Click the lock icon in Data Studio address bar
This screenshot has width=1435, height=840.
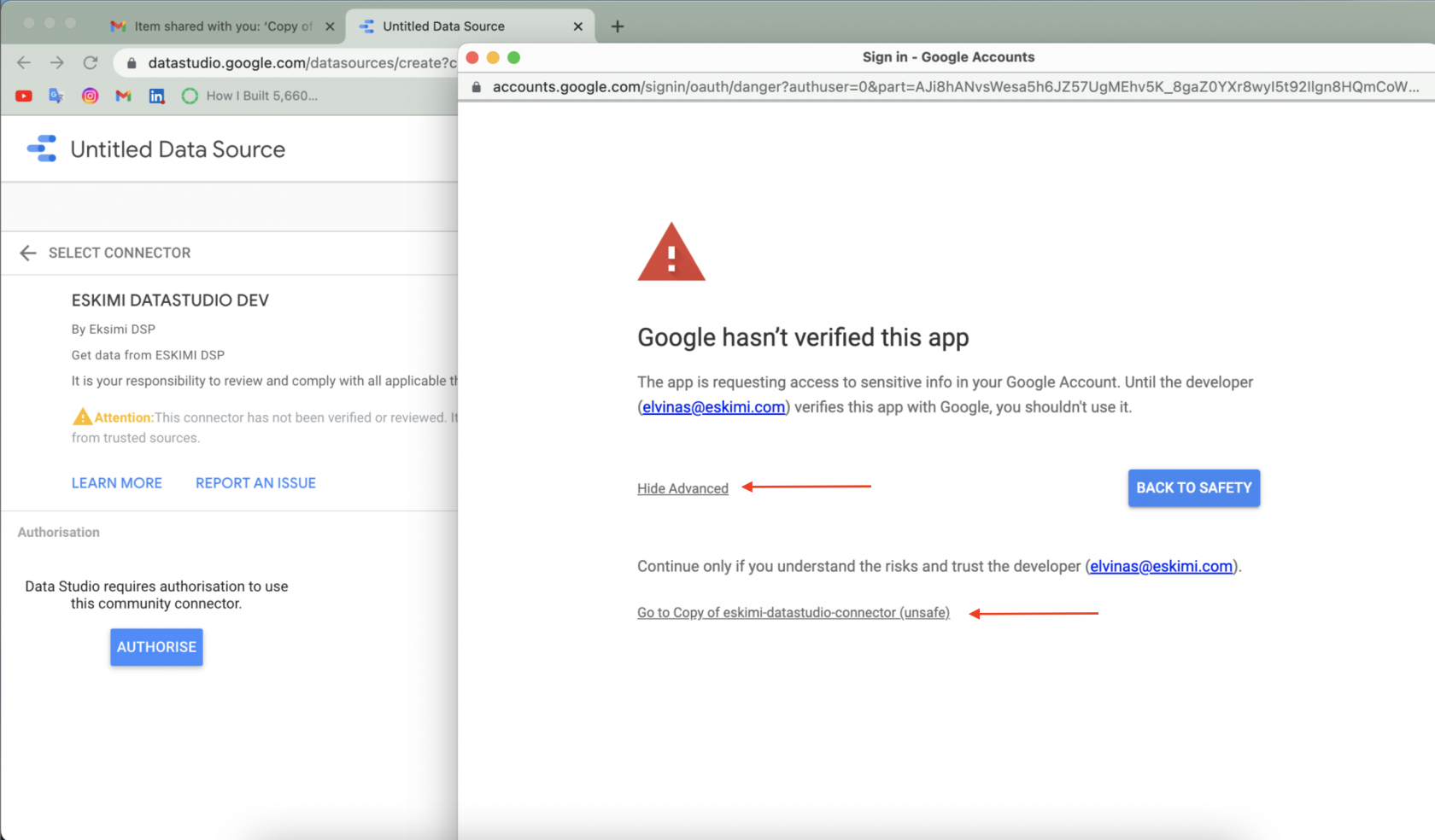pyautogui.click(x=132, y=62)
